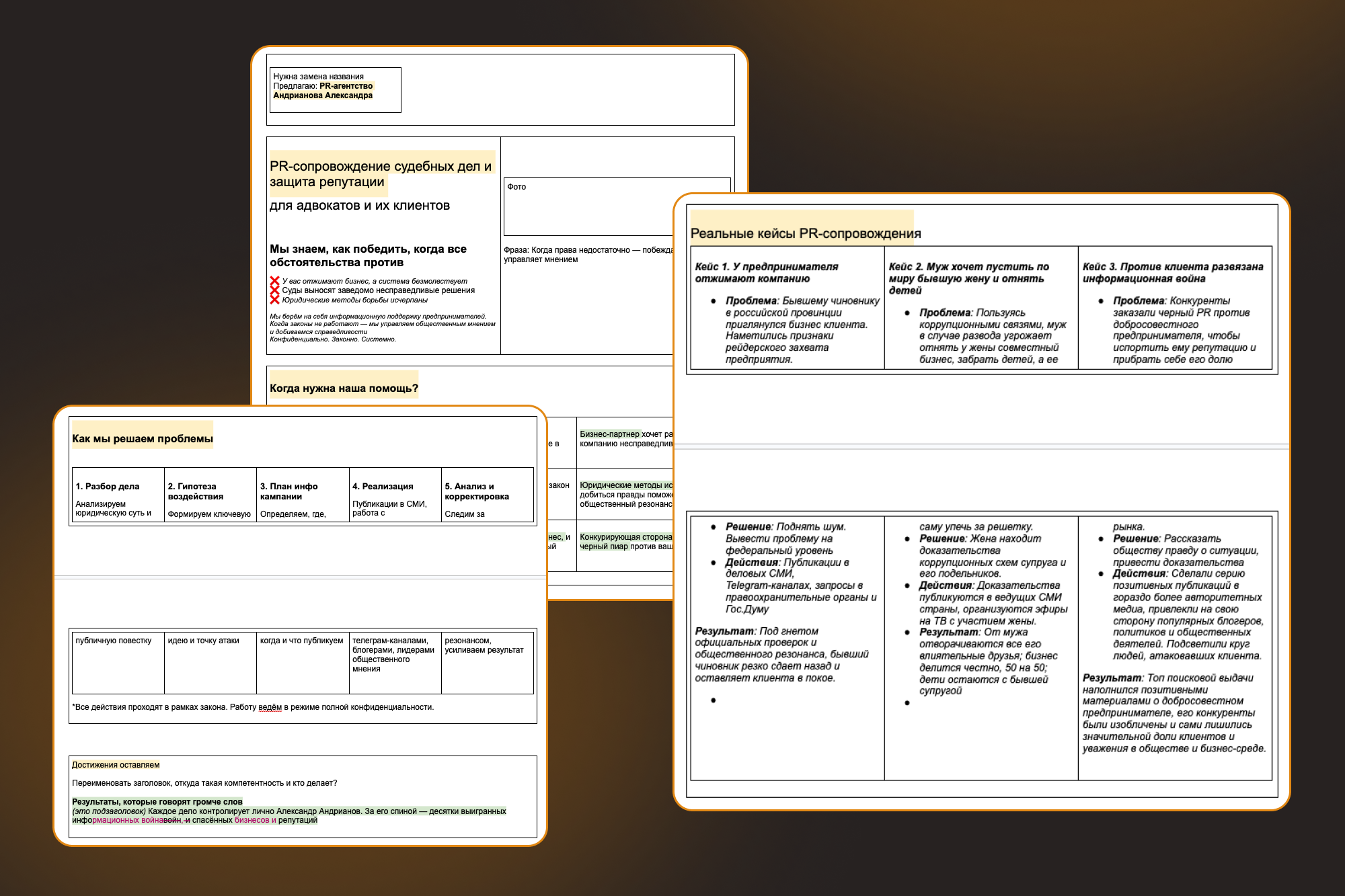Click red X beside 'Суды выносят заведомо несправедливые решения'

[x=274, y=290]
